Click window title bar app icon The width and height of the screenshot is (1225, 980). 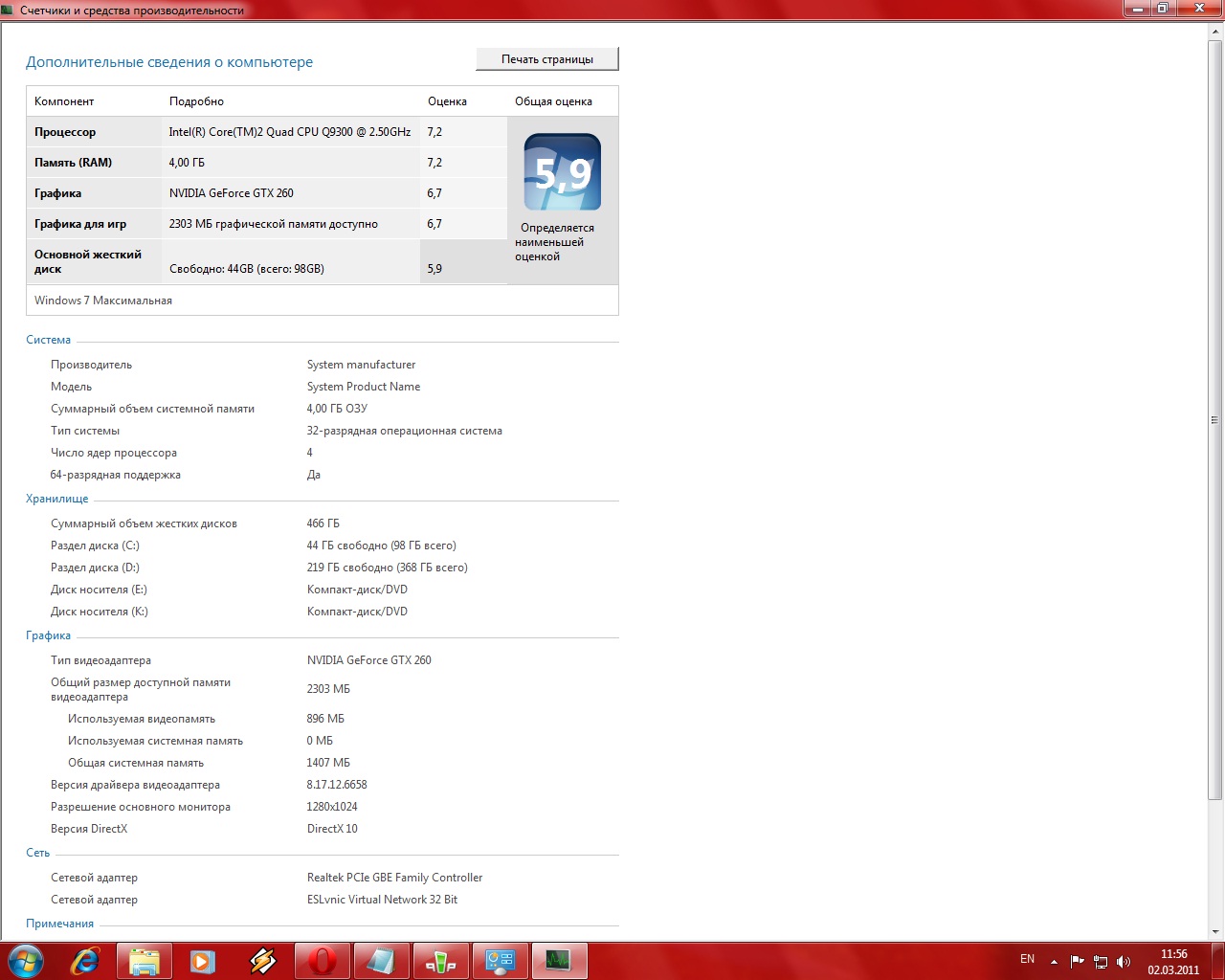point(9,10)
